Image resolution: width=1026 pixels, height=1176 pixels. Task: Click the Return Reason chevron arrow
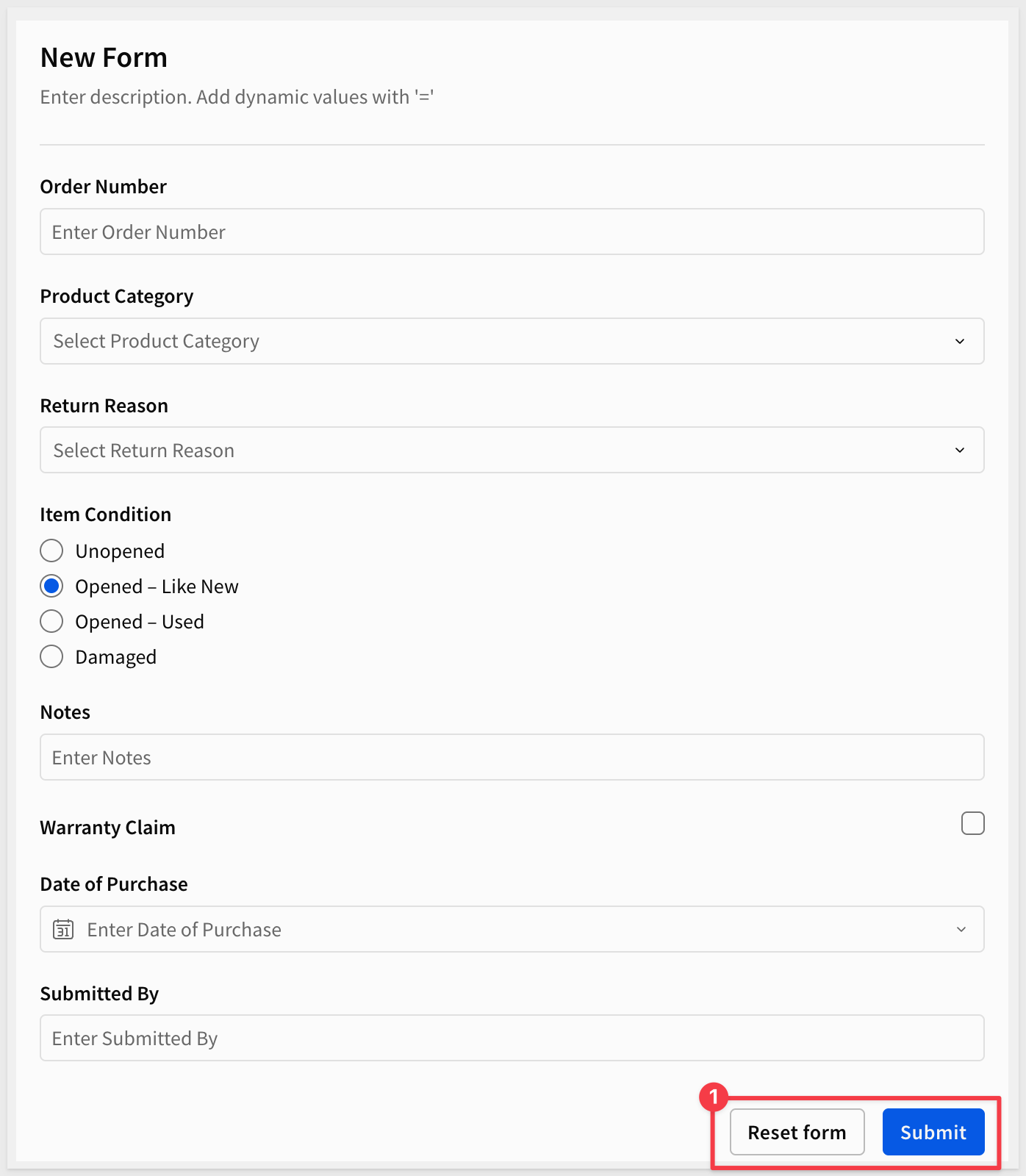[959, 450]
